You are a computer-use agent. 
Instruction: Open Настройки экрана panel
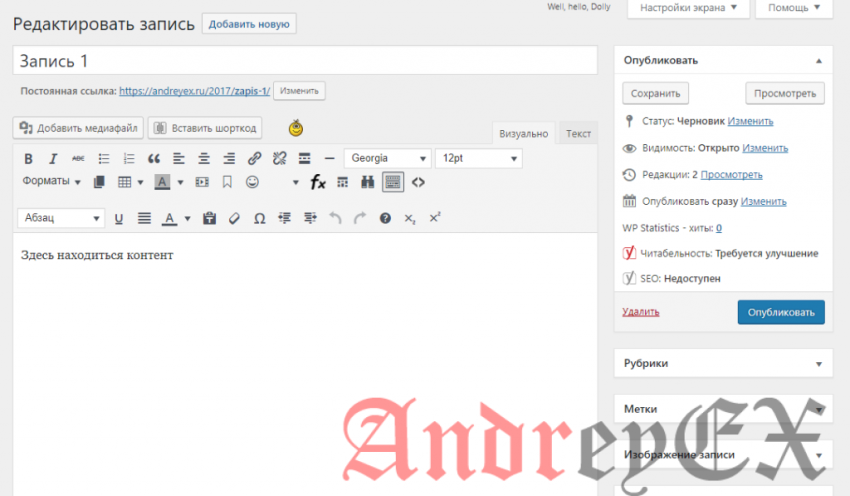[688, 8]
